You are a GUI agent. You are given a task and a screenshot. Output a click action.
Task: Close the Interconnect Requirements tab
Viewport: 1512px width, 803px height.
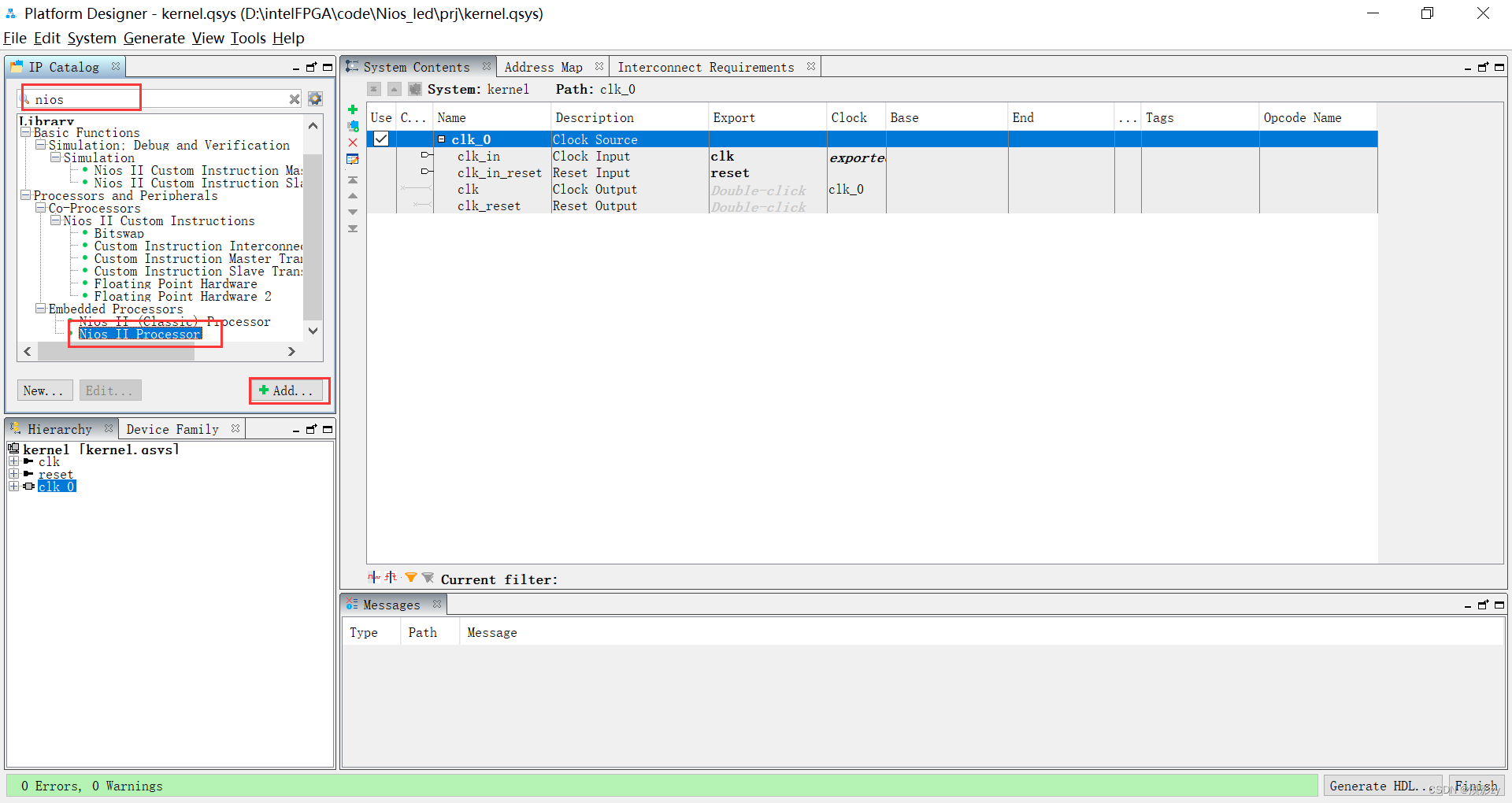click(811, 66)
